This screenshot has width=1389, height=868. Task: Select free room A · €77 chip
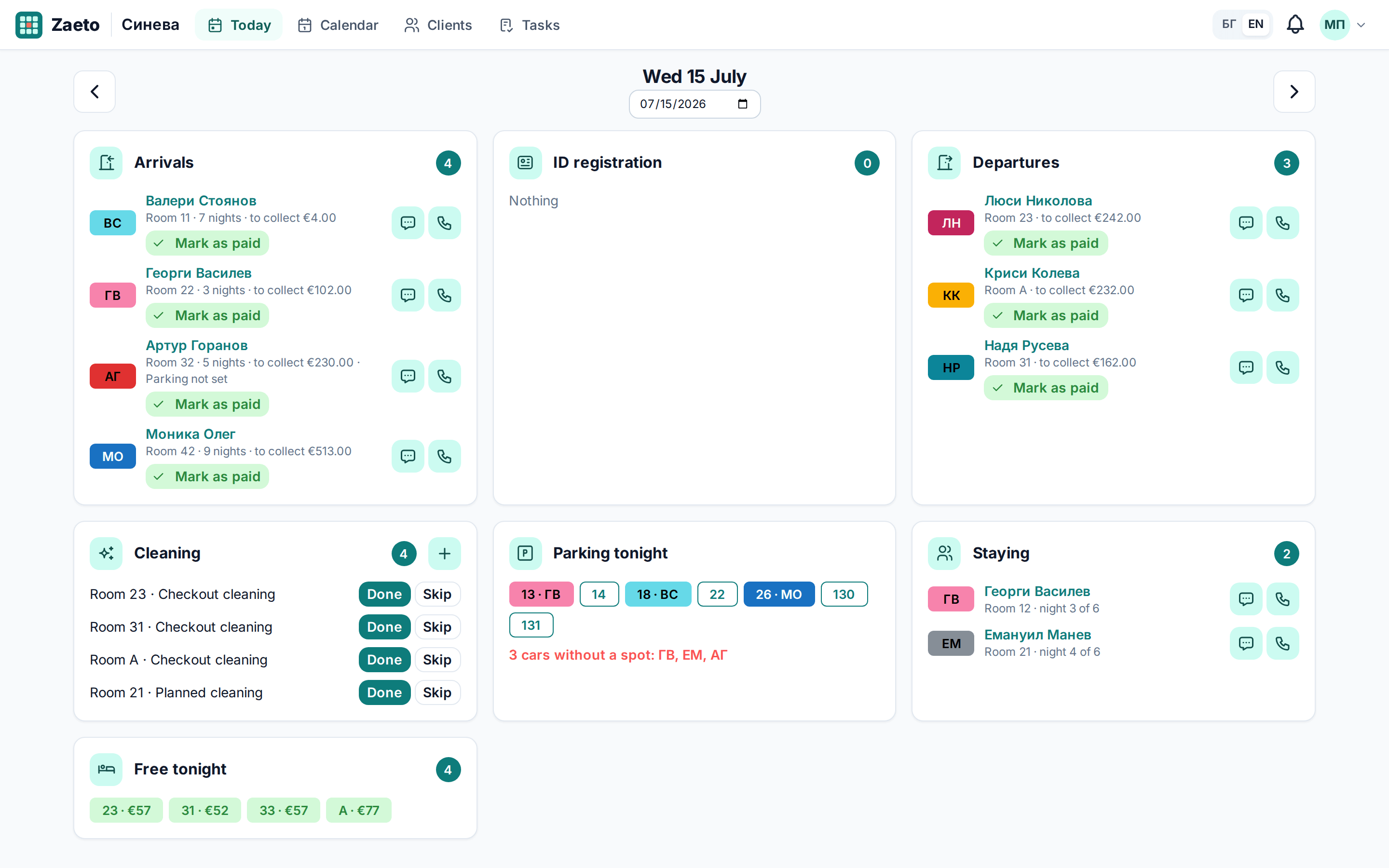[359, 810]
